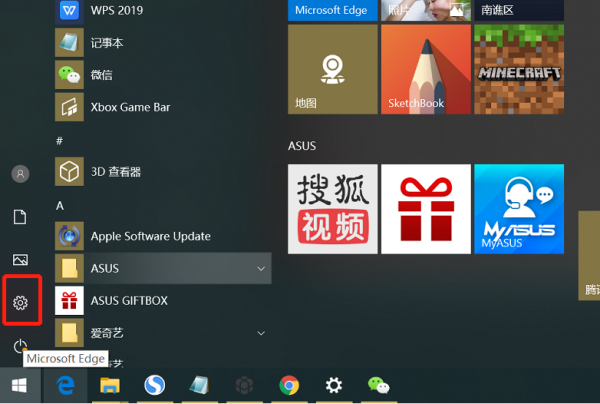Open 3D 查看器 app
600x404 pixels.
tap(163, 171)
